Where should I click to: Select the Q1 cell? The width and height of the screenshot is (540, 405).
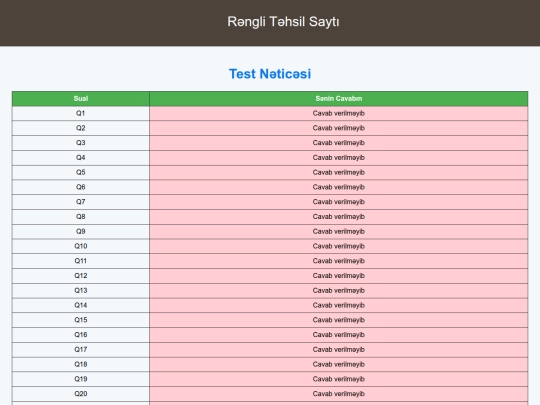[x=81, y=113]
